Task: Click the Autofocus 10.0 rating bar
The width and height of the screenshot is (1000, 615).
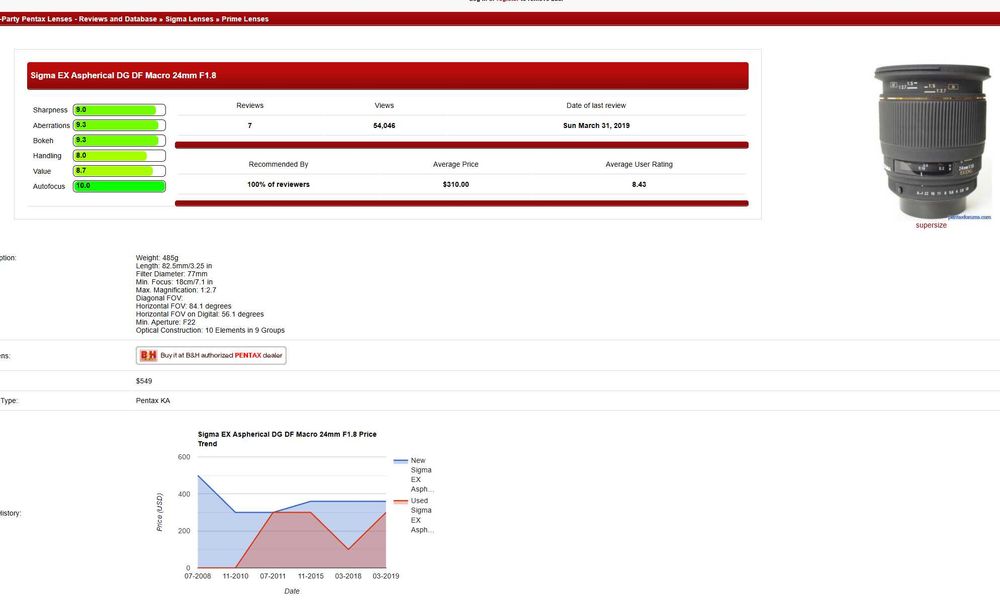Action: [119, 186]
